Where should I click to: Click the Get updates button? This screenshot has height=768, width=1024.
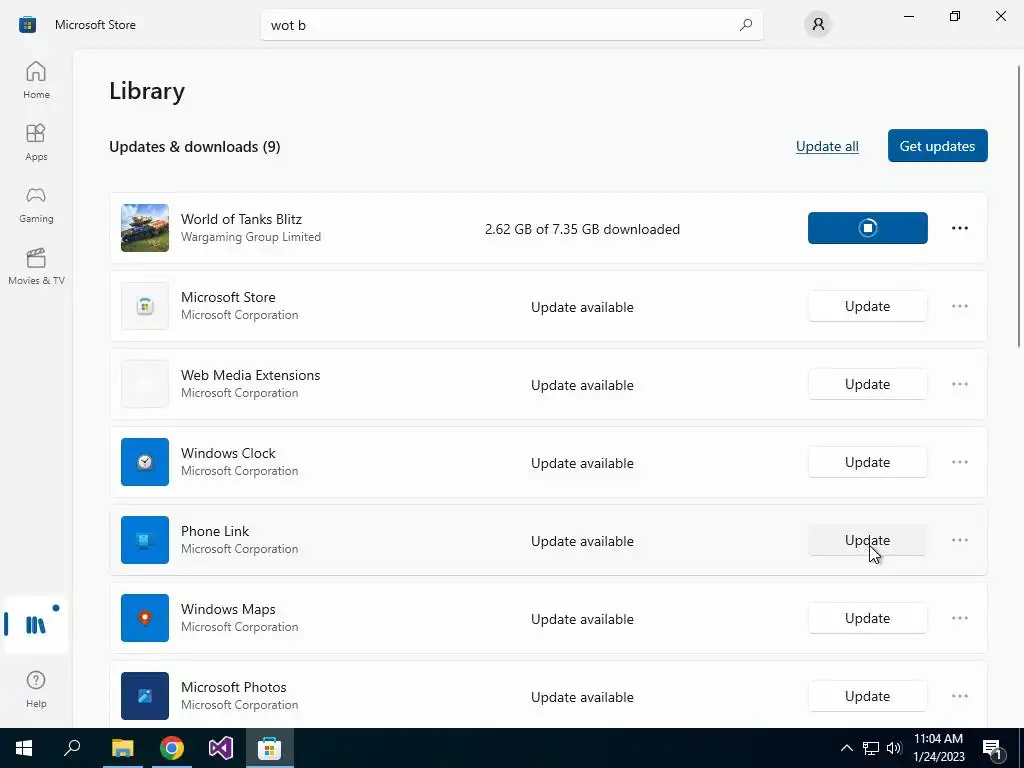(x=937, y=146)
